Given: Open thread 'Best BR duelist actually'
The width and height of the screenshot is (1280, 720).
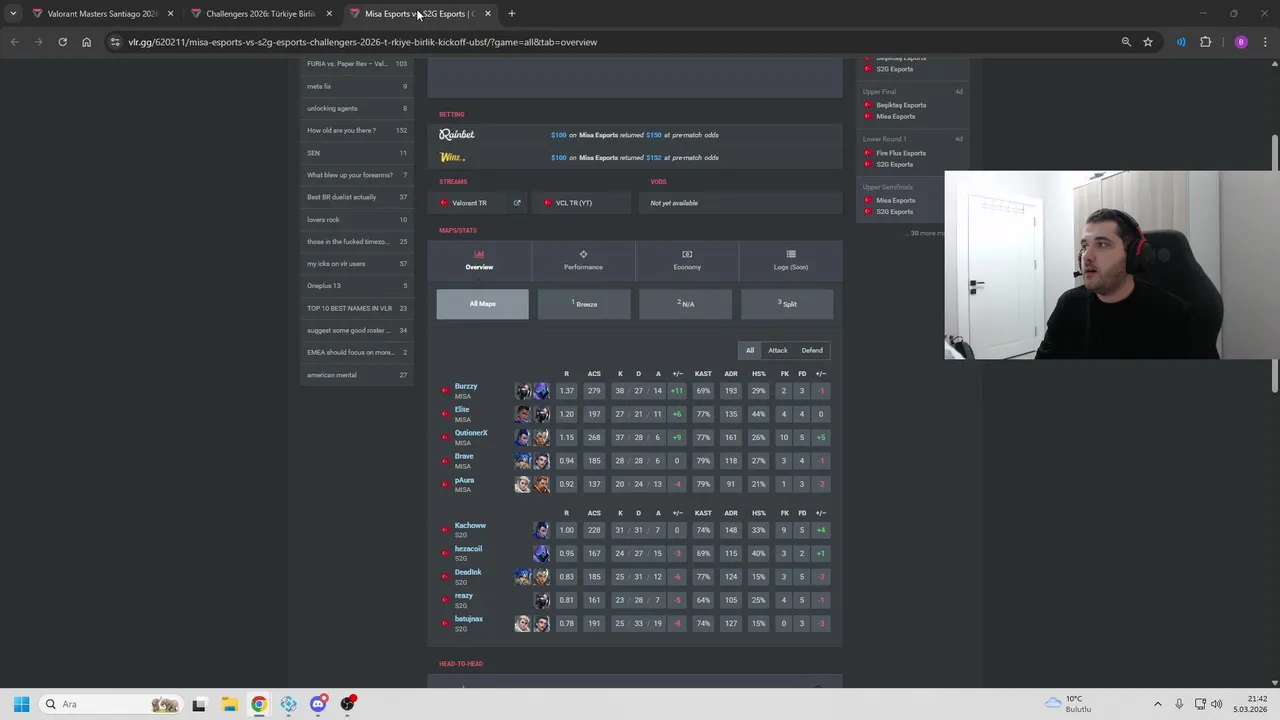Looking at the screenshot, I should click(x=357, y=197).
